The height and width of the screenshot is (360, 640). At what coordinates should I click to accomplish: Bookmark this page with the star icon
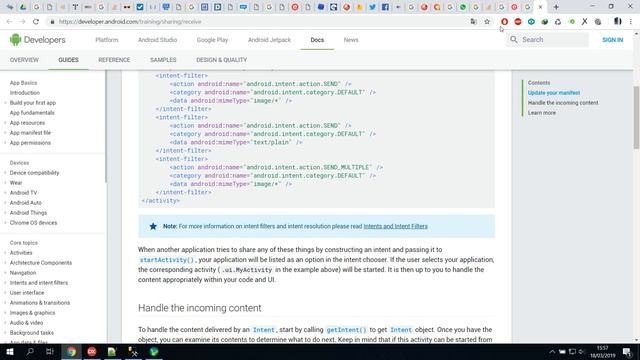(487, 22)
